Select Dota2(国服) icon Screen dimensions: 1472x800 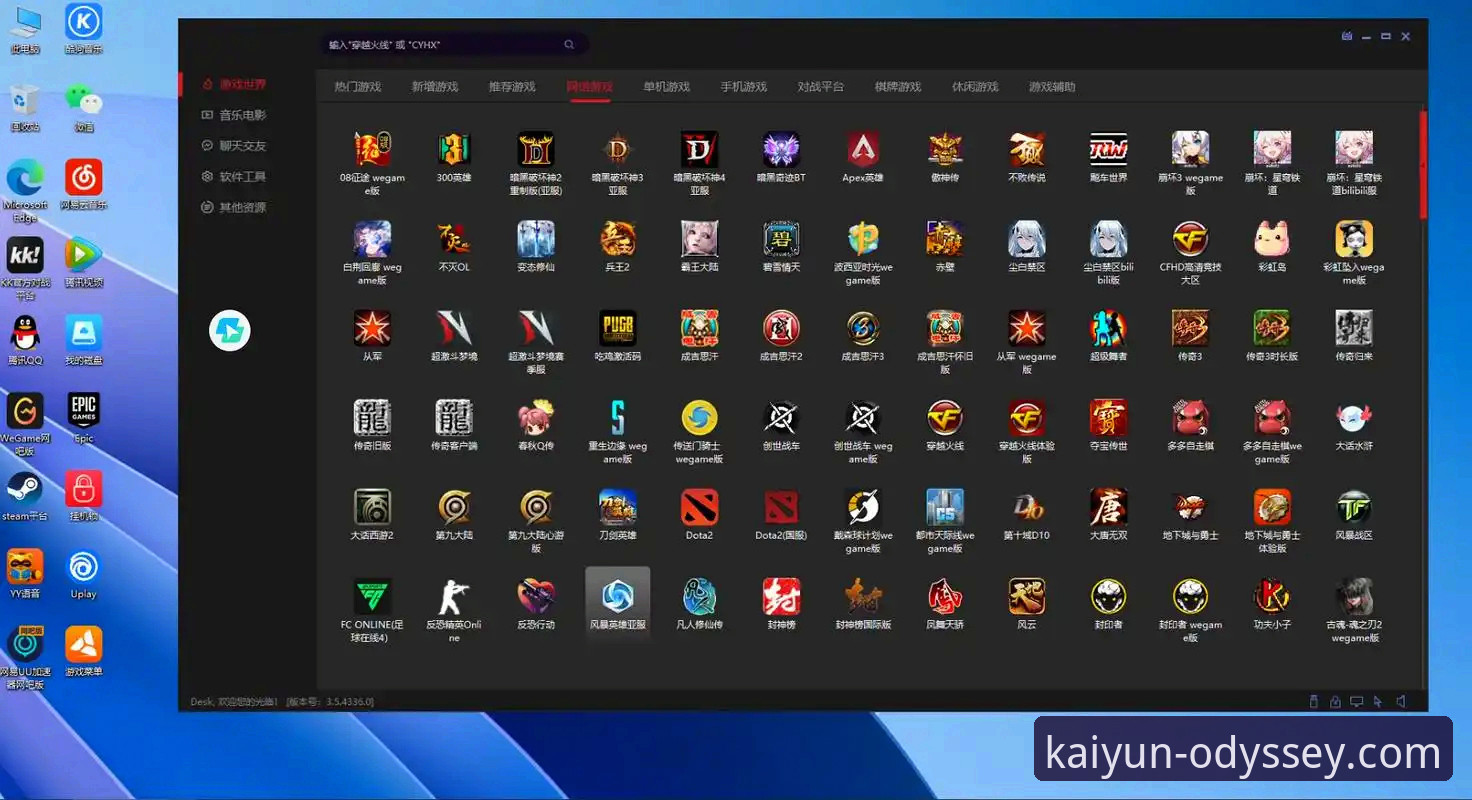click(x=781, y=508)
